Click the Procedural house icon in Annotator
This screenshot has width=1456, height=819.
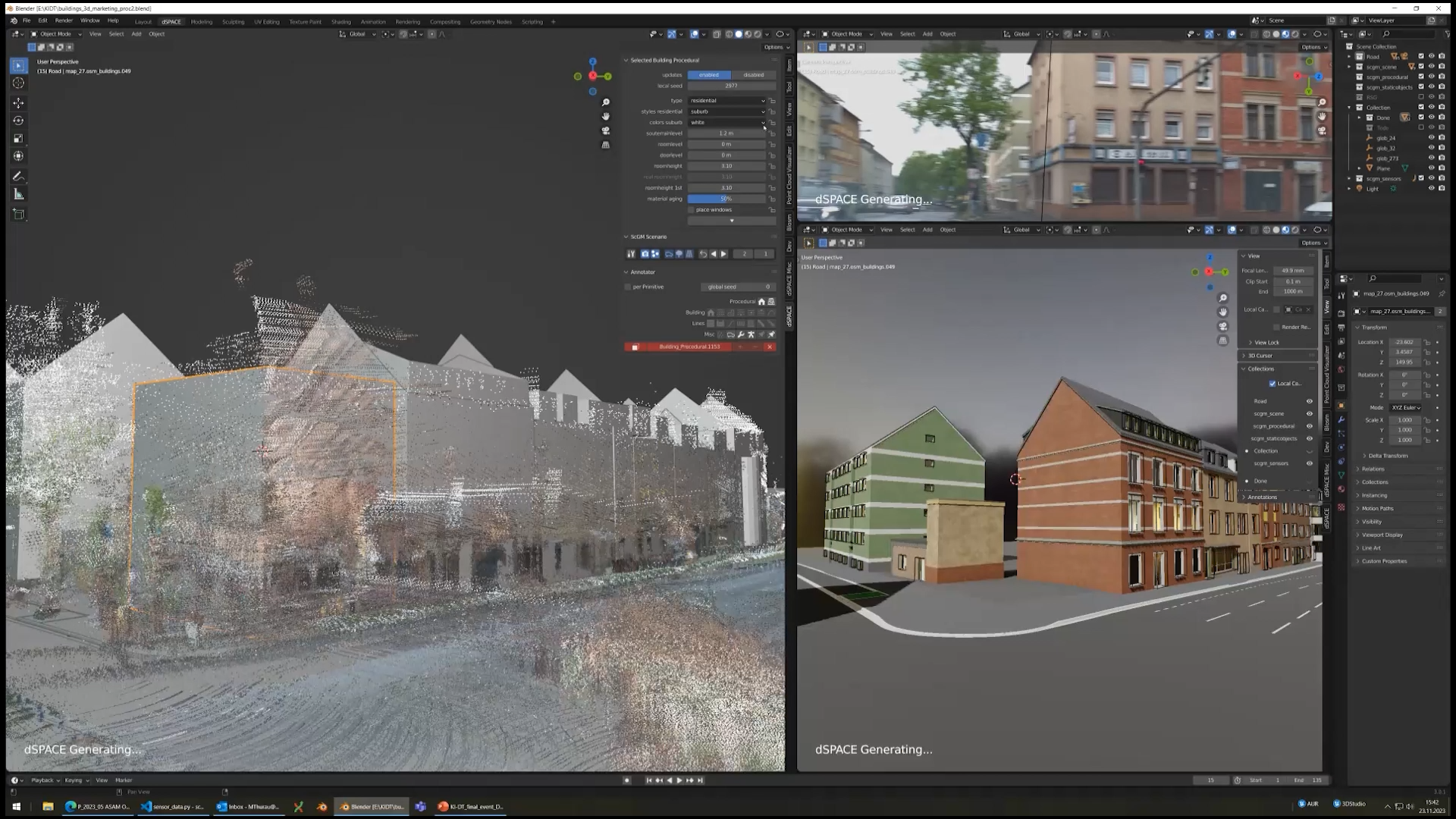point(761,302)
